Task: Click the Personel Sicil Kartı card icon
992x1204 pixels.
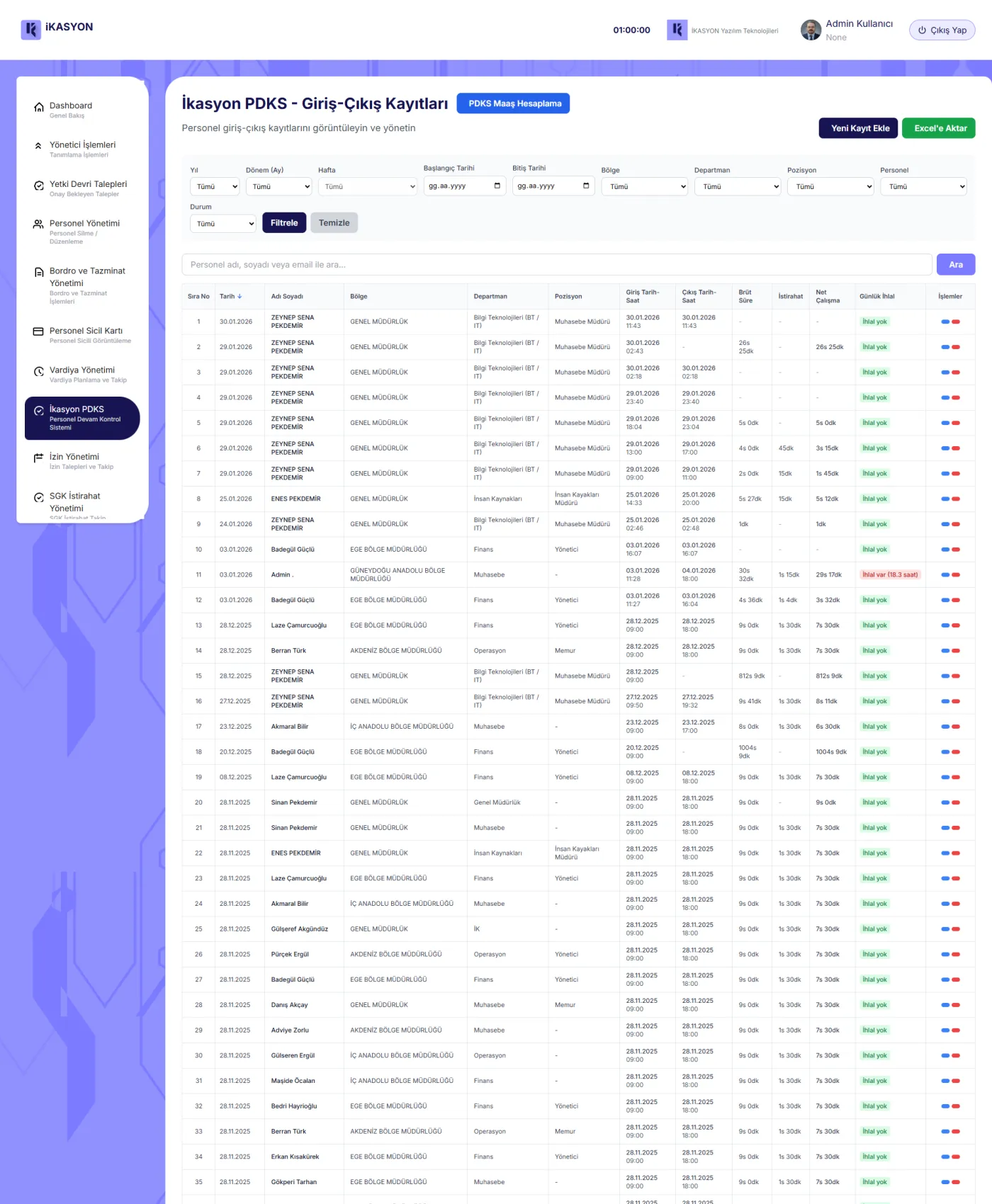Action: (x=39, y=331)
